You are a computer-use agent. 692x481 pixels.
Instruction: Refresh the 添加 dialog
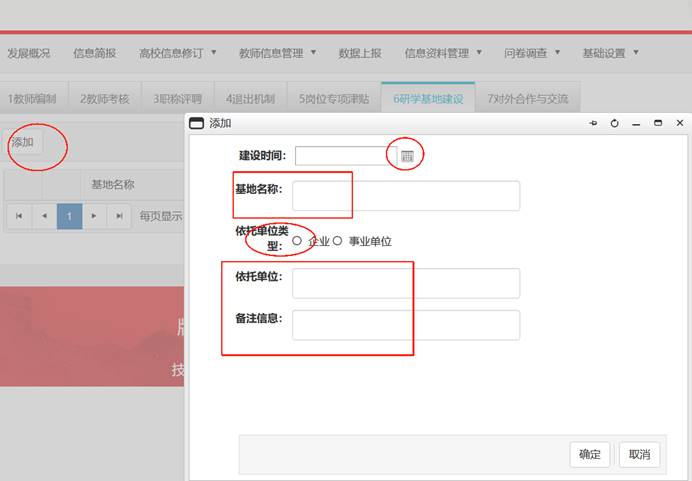pos(614,123)
